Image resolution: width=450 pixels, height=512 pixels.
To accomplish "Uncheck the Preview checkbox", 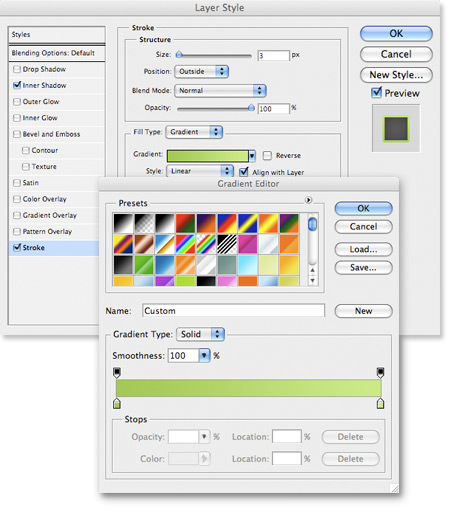I will click(x=376, y=92).
